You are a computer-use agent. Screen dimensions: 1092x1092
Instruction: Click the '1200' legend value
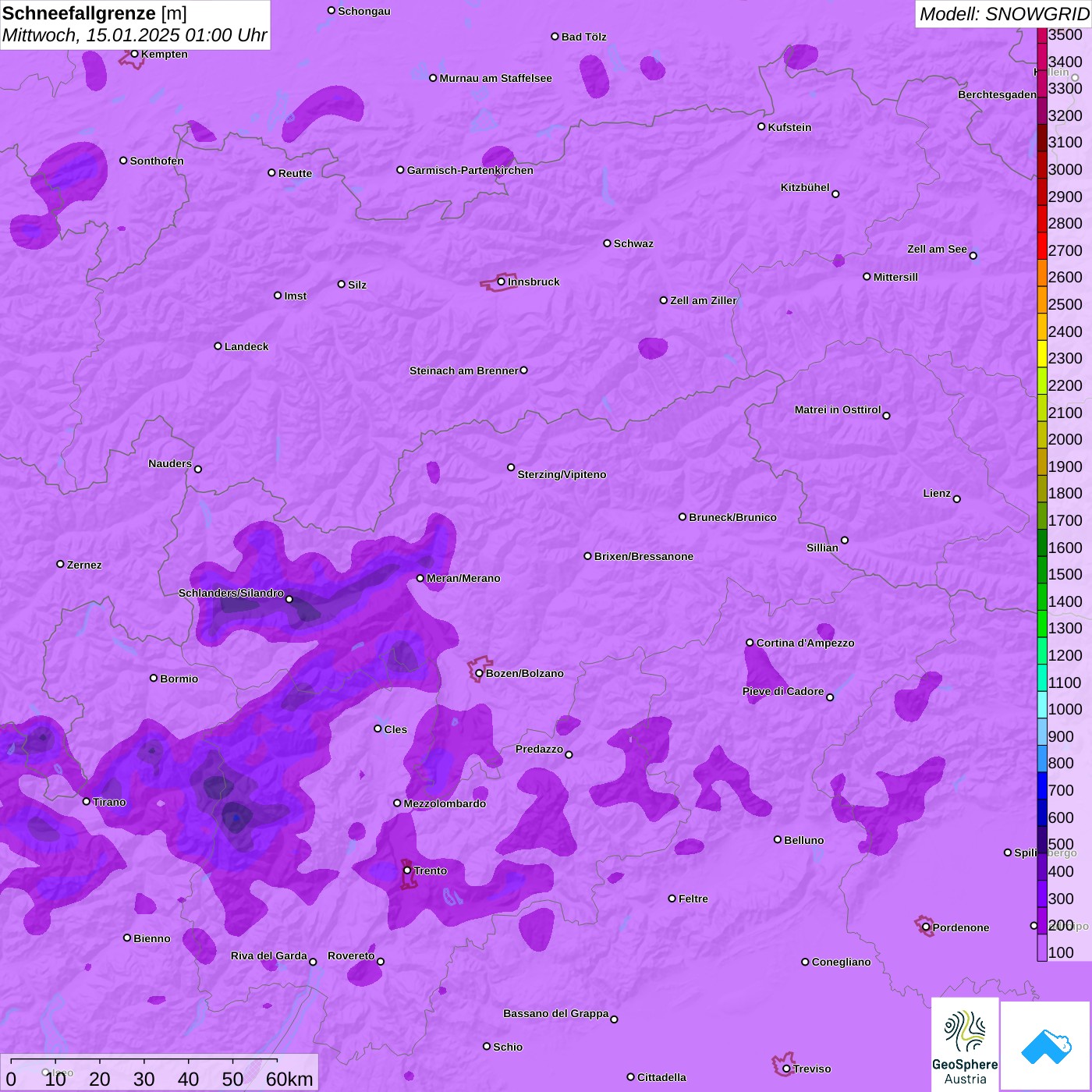[x=1065, y=655]
